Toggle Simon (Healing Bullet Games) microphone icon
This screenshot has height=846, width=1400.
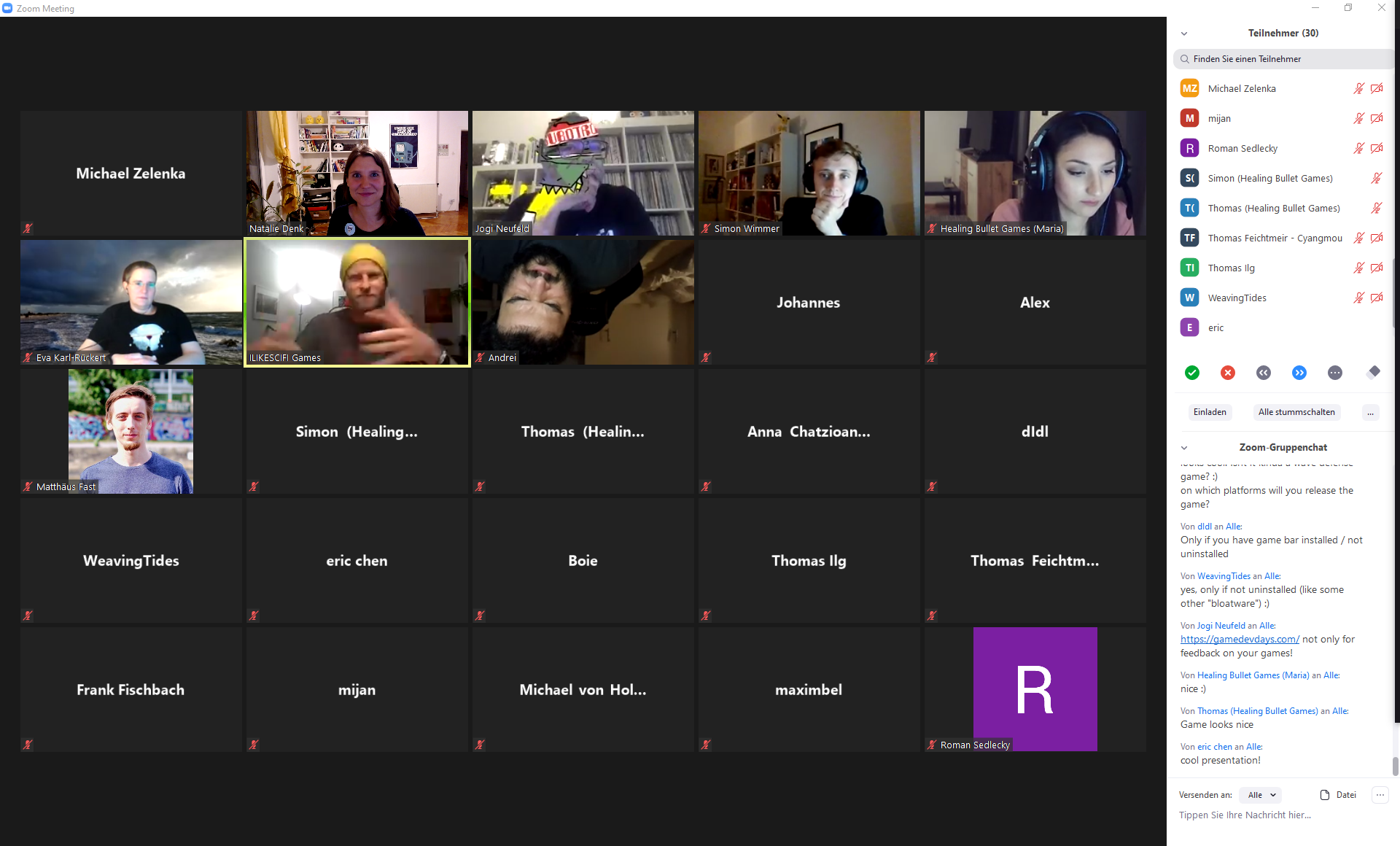tap(1376, 178)
